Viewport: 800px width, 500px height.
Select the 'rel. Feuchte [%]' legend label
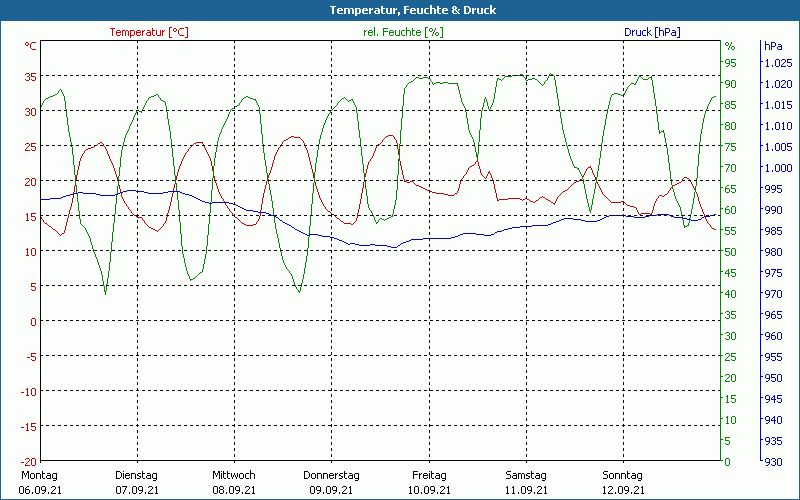pyautogui.click(x=403, y=32)
